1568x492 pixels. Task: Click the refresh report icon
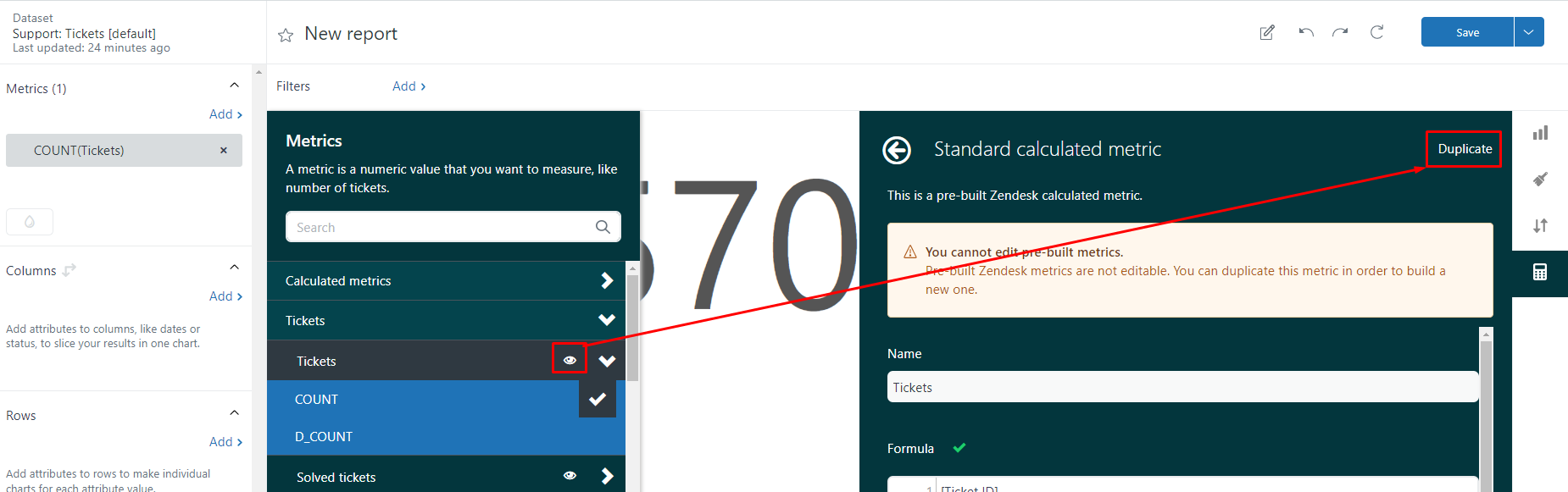click(1377, 33)
